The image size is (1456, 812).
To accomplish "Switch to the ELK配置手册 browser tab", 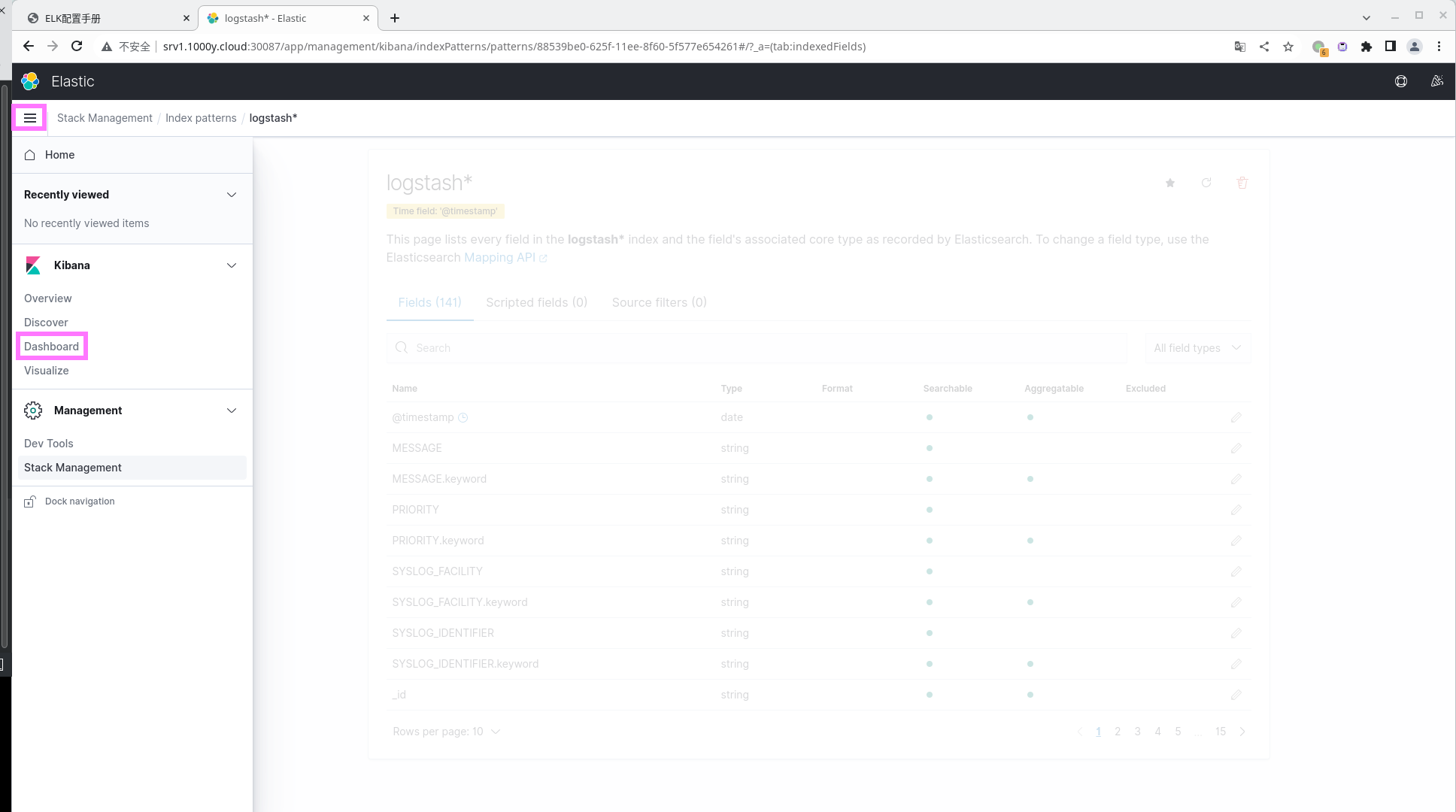I will 105,18.
